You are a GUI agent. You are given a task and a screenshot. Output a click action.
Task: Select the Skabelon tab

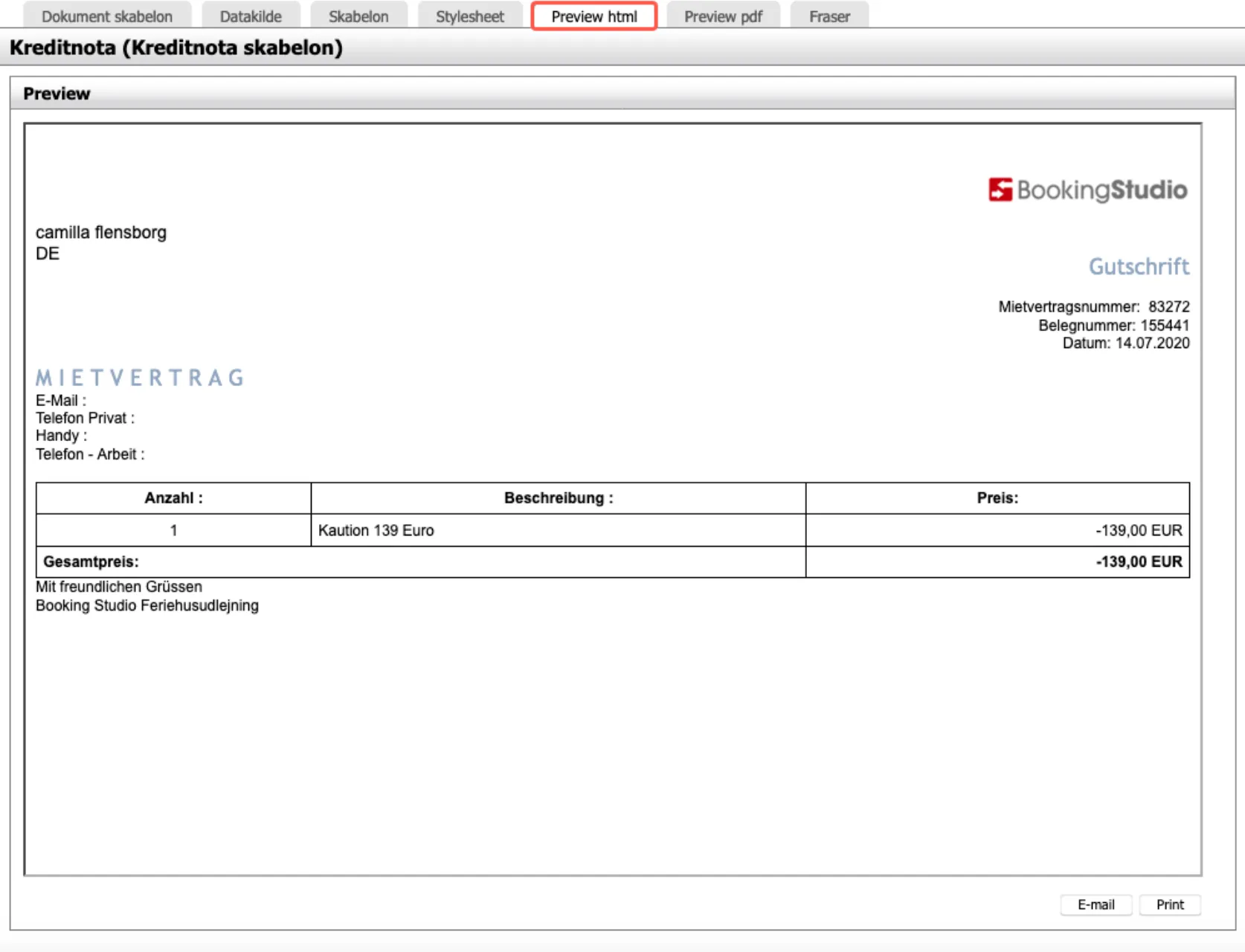(358, 16)
